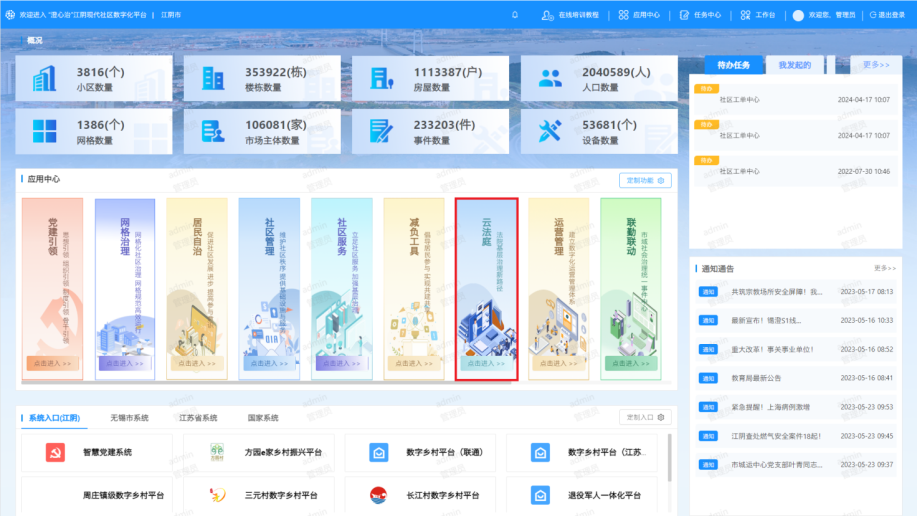
Task: Open 应用中心 in the top bar
Action: (x=639, y=15)
